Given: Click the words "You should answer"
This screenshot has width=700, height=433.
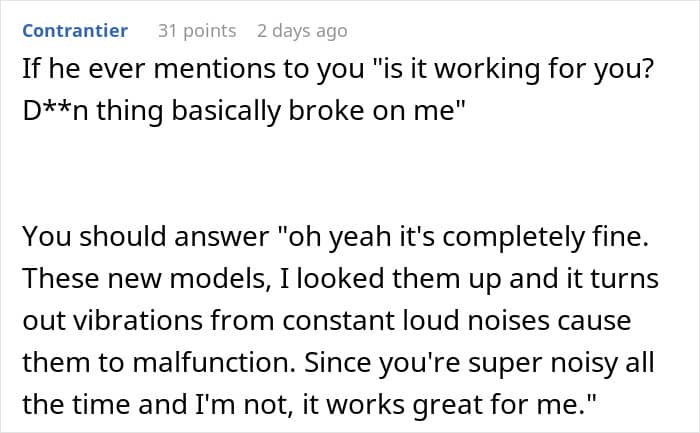Looking at the screenshot, I should (x=146, y=237).
